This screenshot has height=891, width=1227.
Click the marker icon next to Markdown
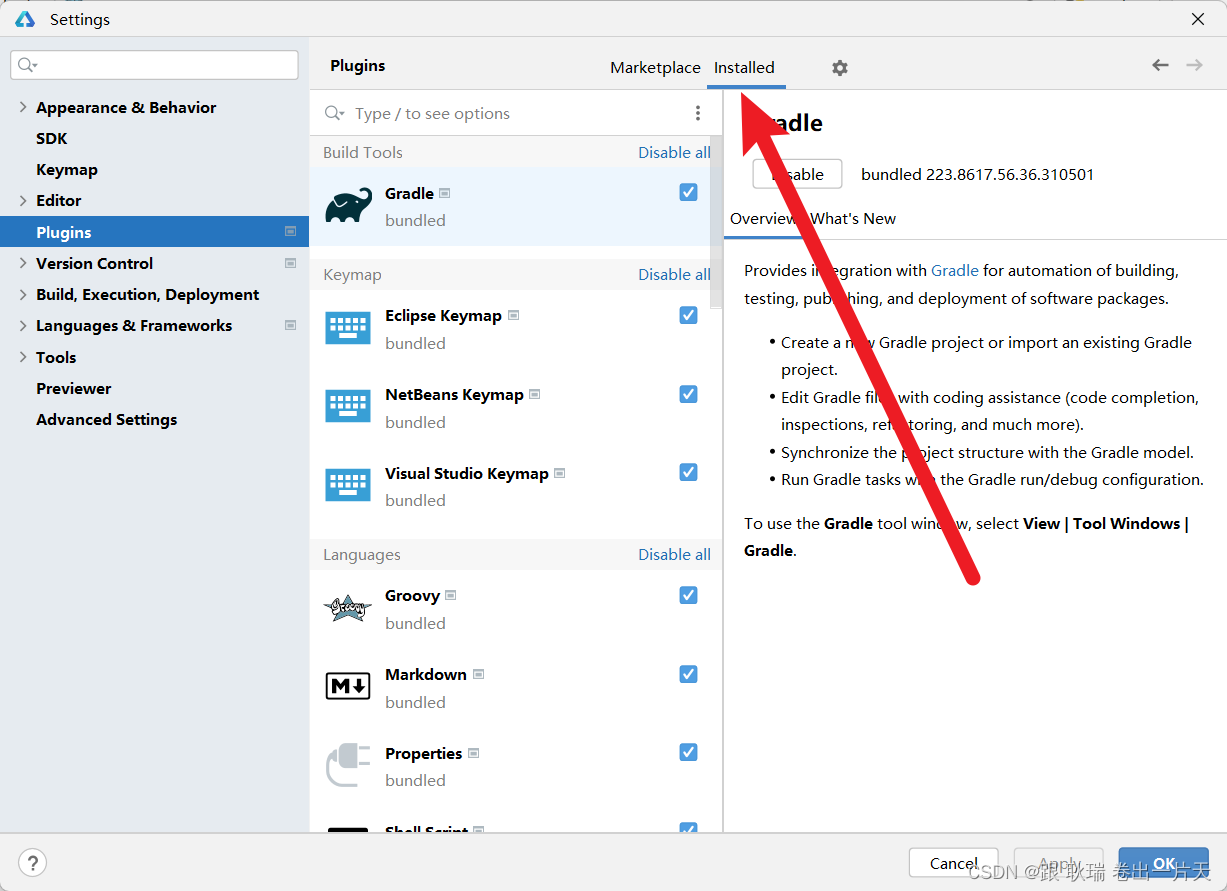(x=479, y=674)
